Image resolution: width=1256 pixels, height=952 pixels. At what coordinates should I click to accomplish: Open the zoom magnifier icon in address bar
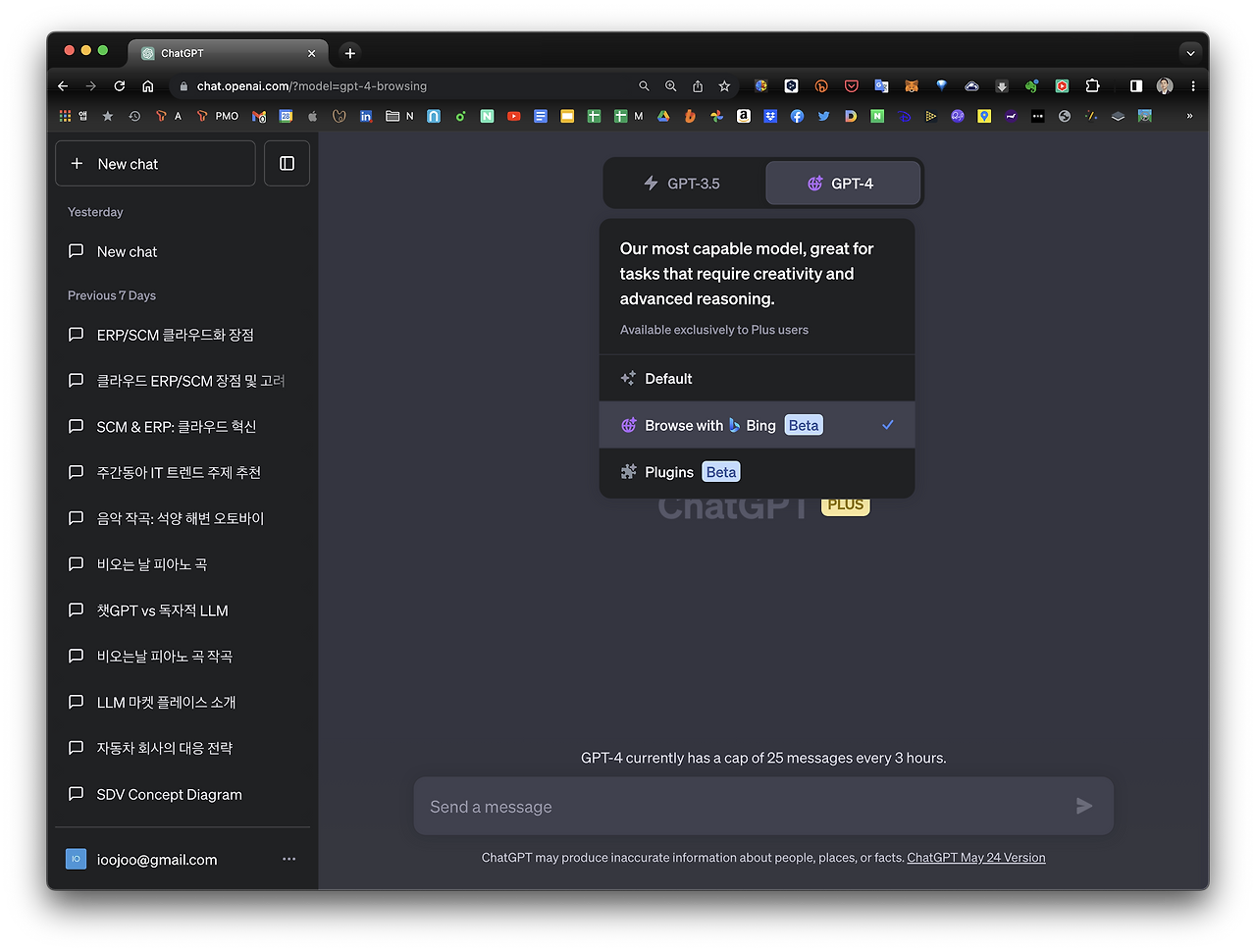671,86
